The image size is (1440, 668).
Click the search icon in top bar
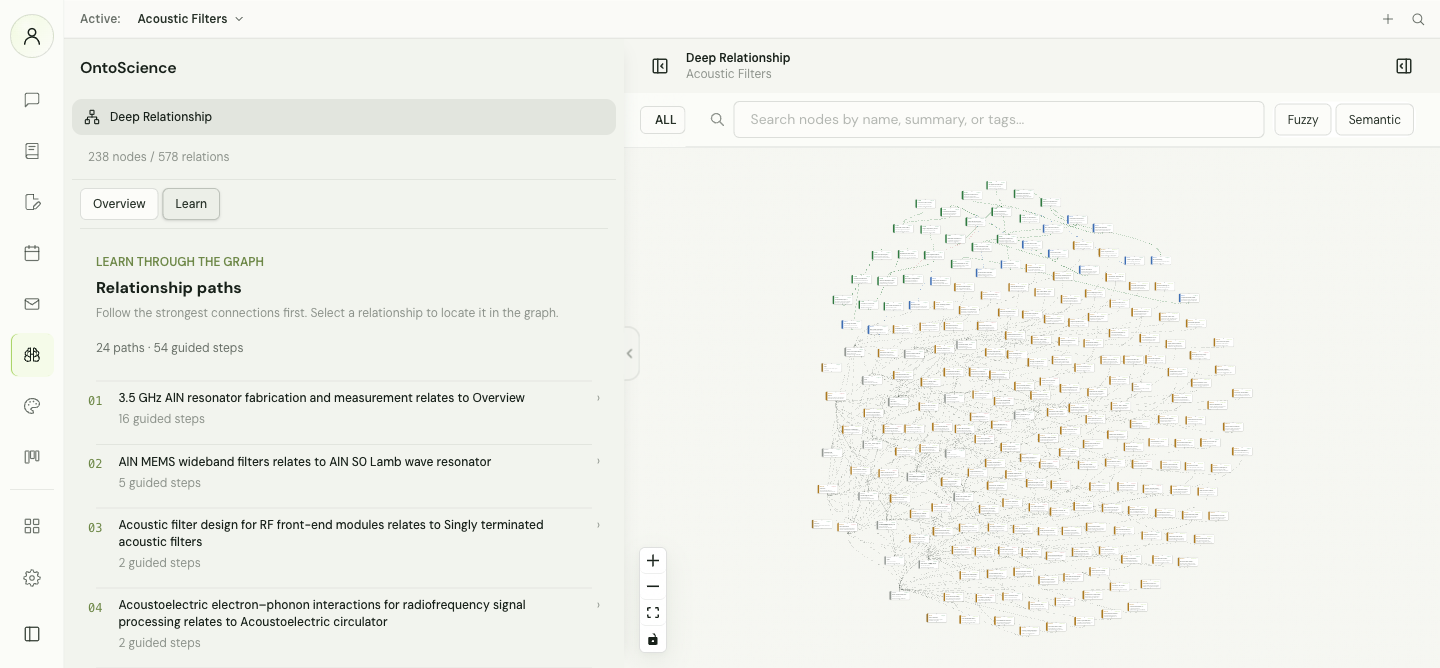pos(1418,19)
